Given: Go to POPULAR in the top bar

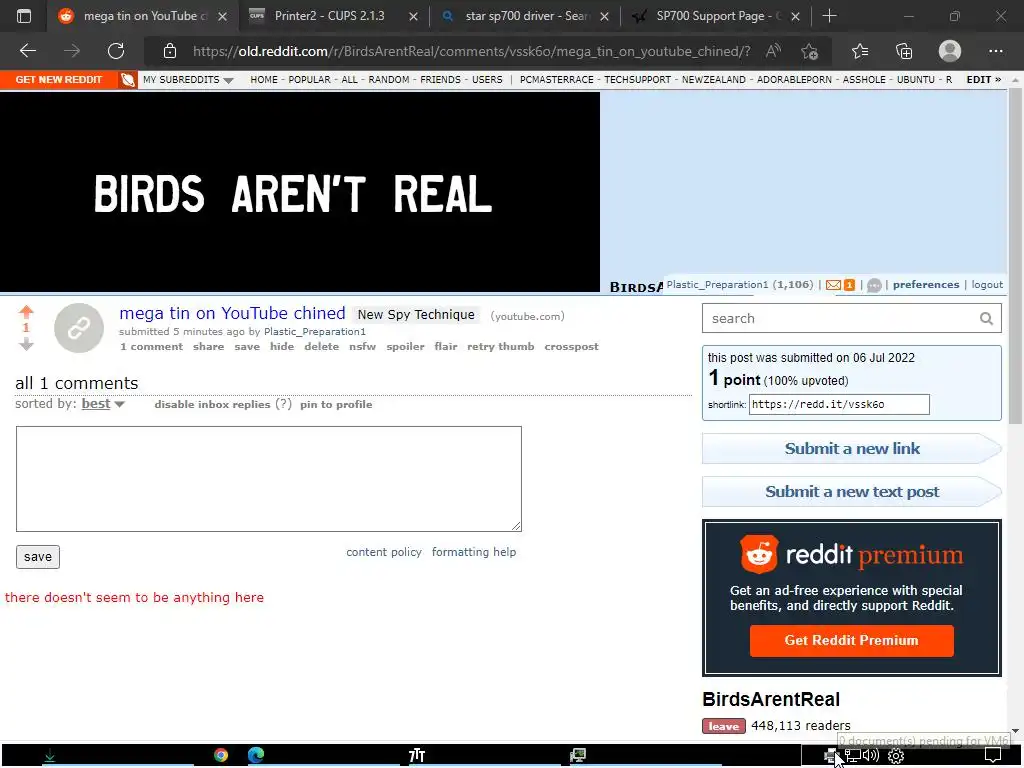Looking at the screenshot, I should pos(310,80).
